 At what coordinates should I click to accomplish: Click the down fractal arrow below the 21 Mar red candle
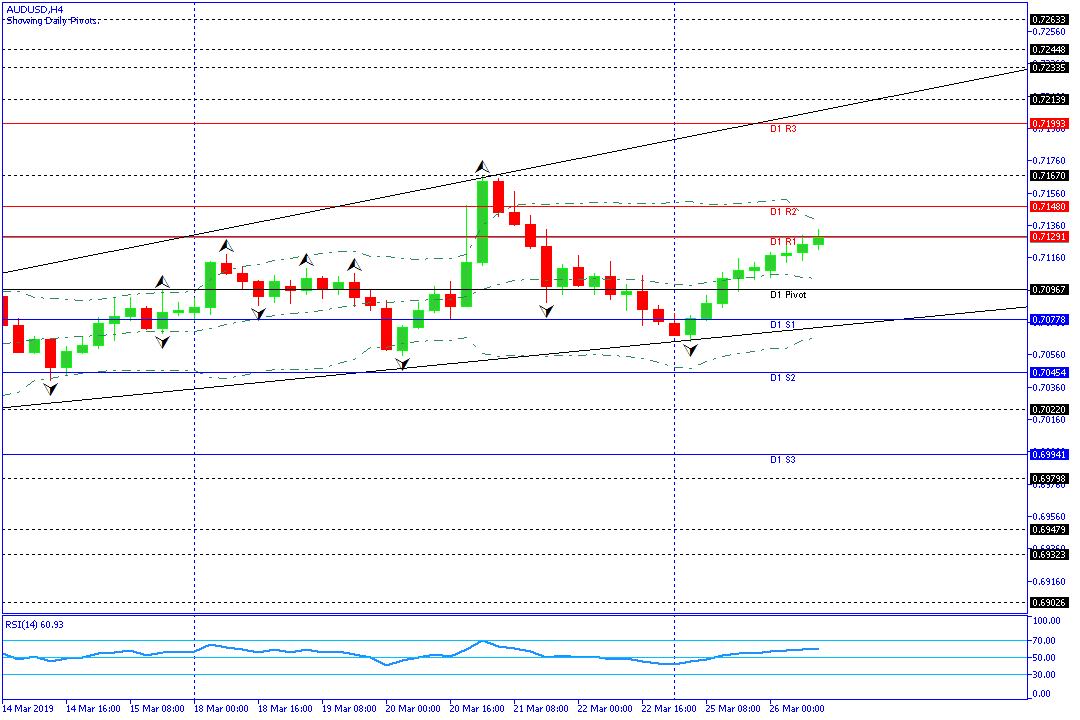point(546,312)
